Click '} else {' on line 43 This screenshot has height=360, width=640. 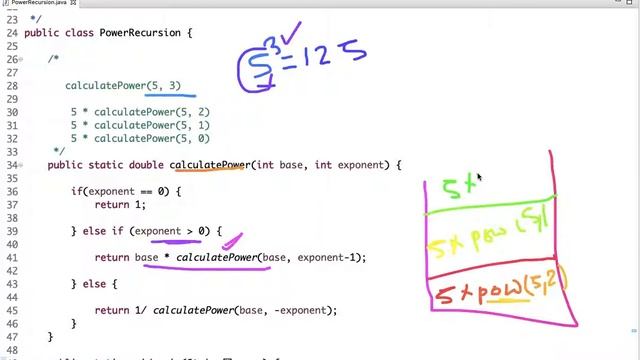pos(94,284)
